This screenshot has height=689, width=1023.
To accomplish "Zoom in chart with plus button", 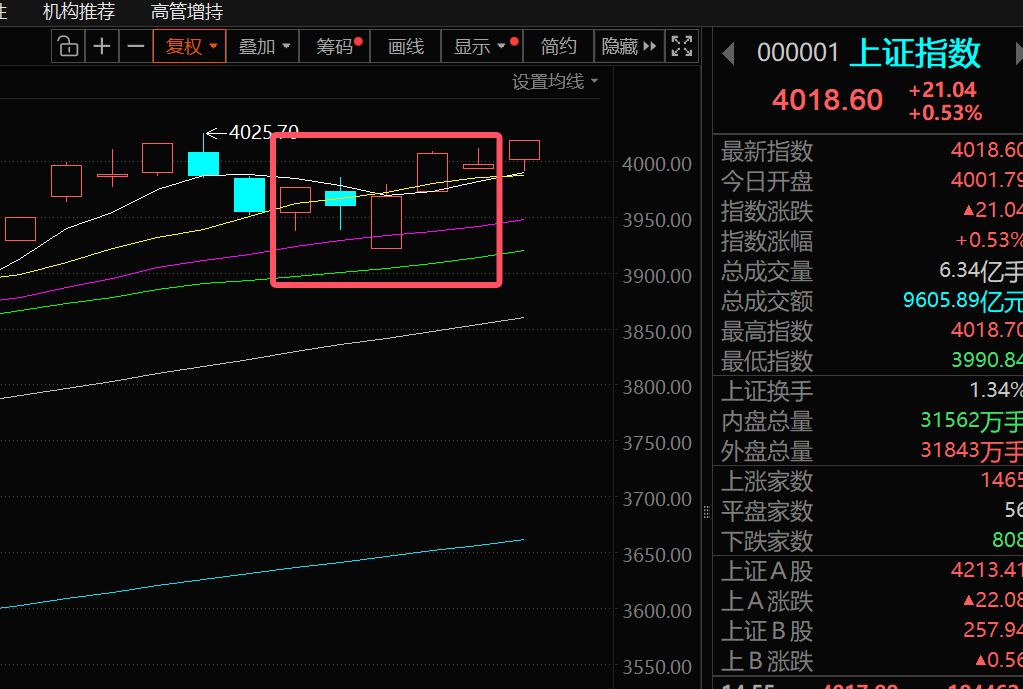I will click(102, 46).
